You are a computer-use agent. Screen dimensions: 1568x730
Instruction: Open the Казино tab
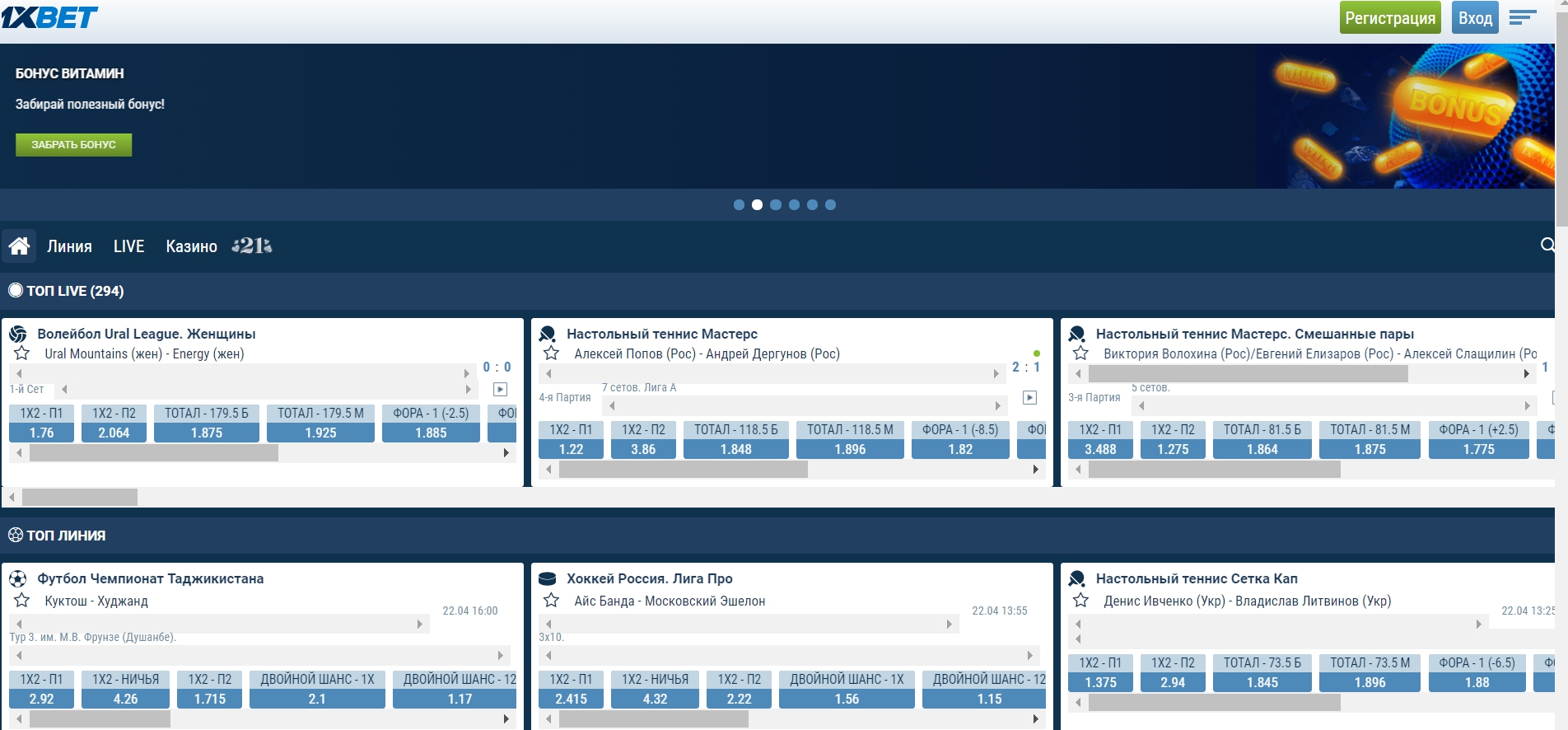pos(191,246)
